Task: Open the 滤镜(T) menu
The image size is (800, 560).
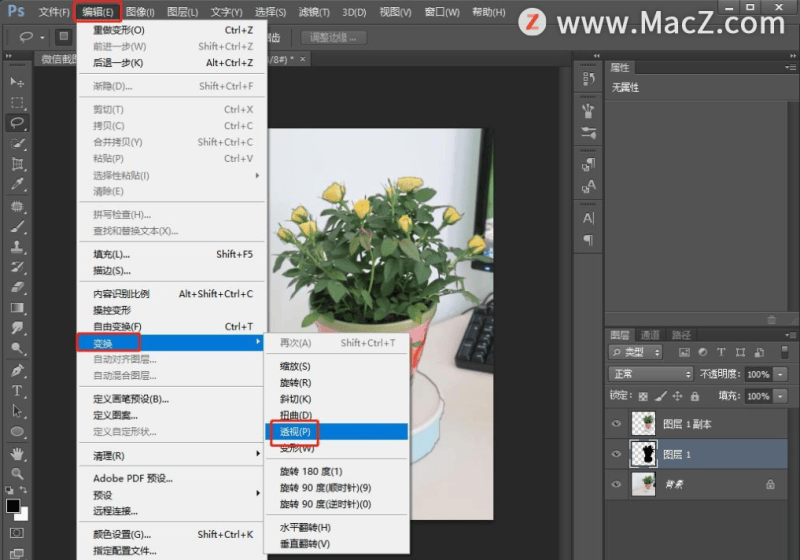Action: pyautogui.click(x=314, y=12)
